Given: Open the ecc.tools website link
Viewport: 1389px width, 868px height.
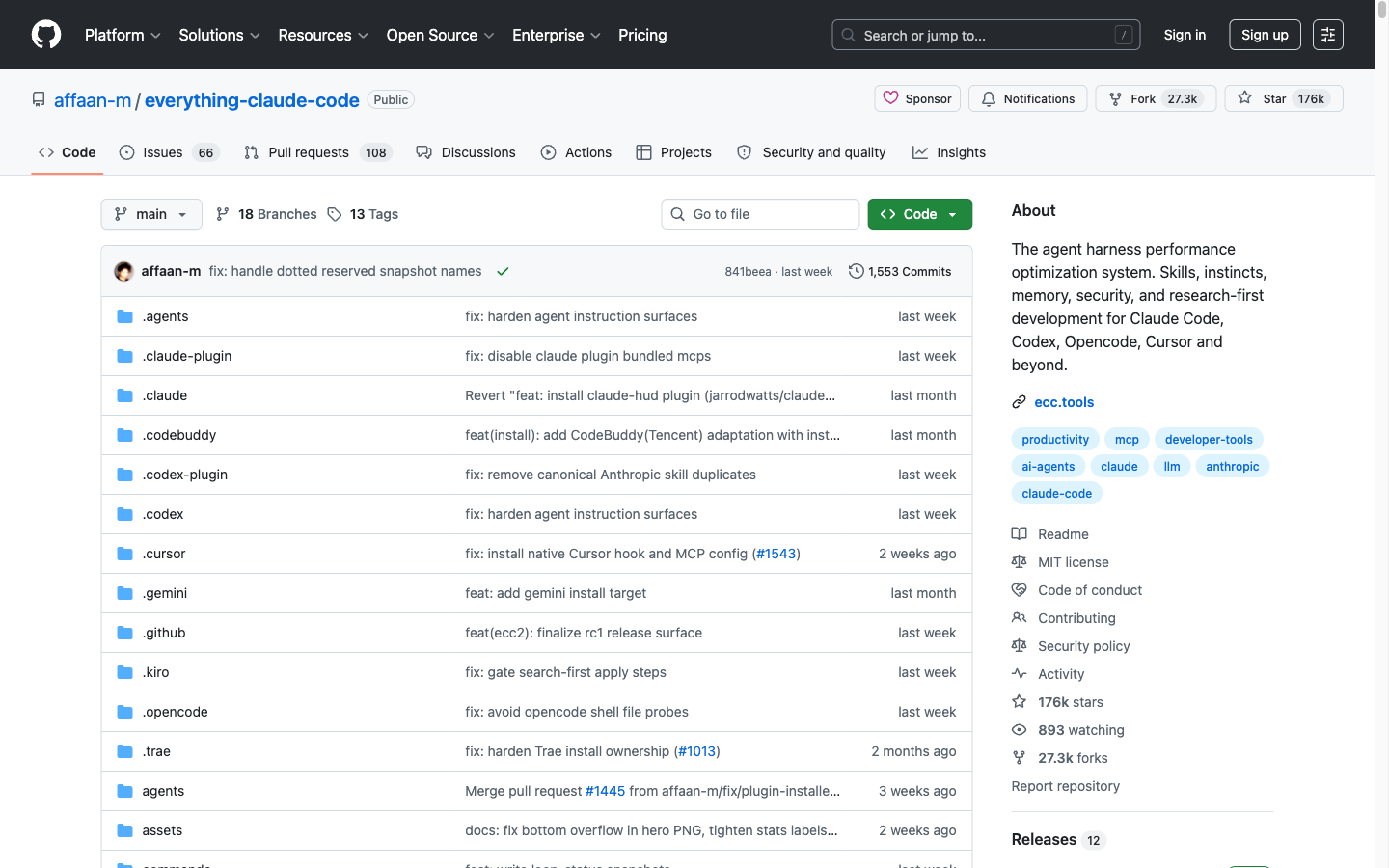Looking at the screenshot, I should [x=1064, y=402].
